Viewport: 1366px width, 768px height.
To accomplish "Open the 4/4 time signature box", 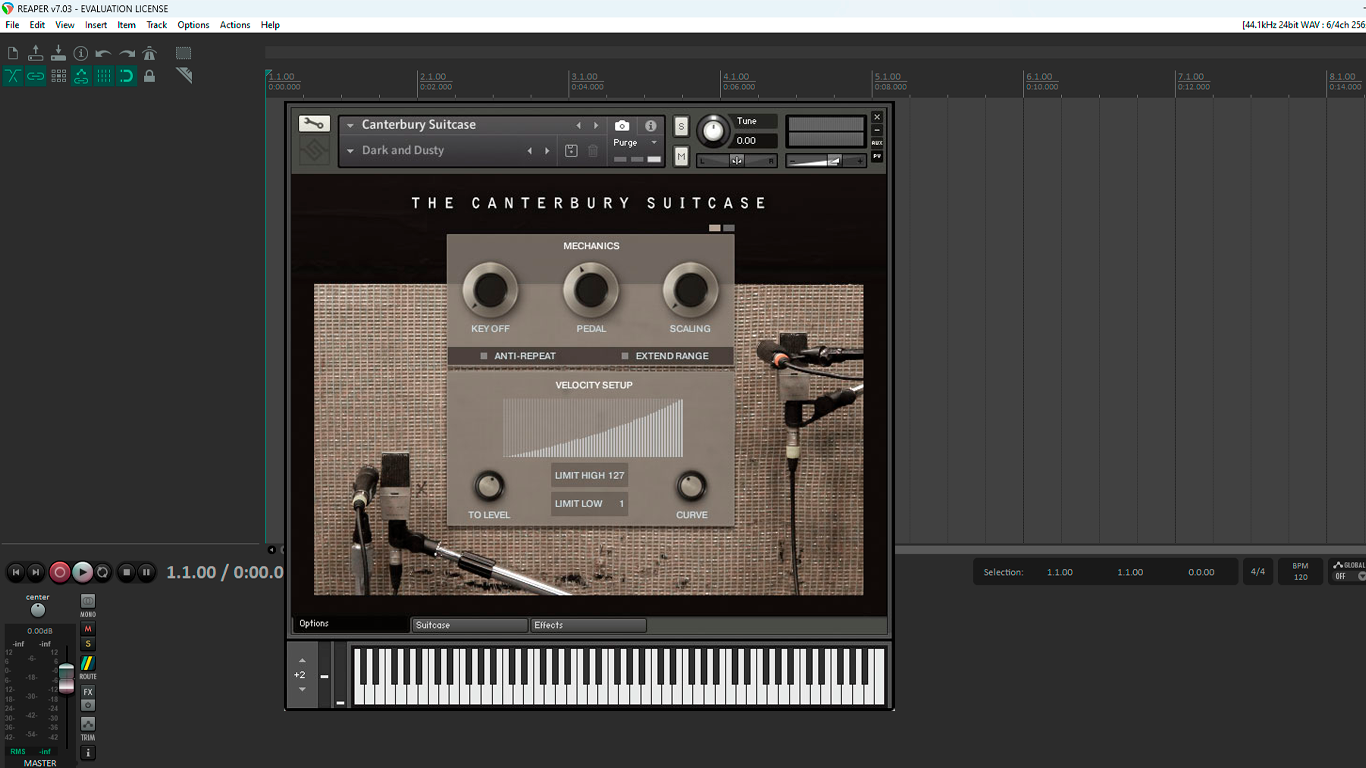I will 1258,572.
